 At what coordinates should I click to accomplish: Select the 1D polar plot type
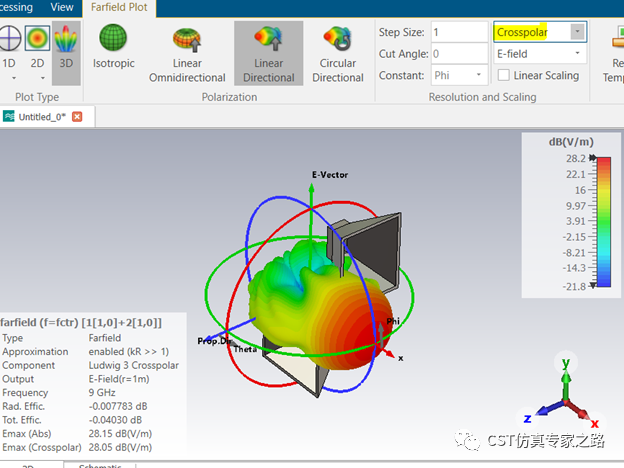pos(8,50)
